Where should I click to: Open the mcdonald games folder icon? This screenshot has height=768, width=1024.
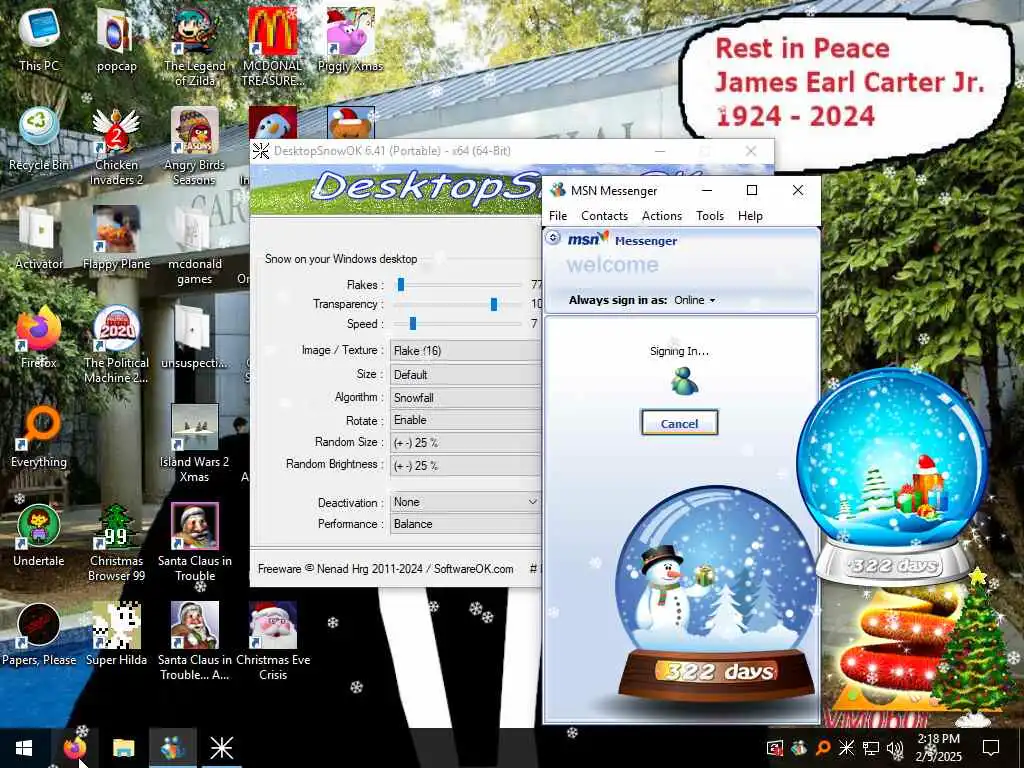click(x=195, y=244)
